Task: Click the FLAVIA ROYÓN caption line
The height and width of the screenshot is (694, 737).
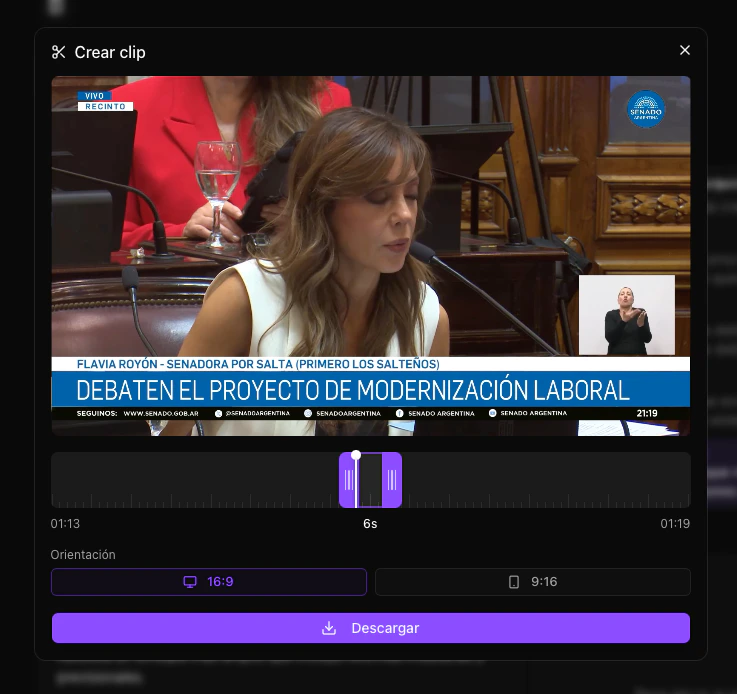Action: point(258,364)
